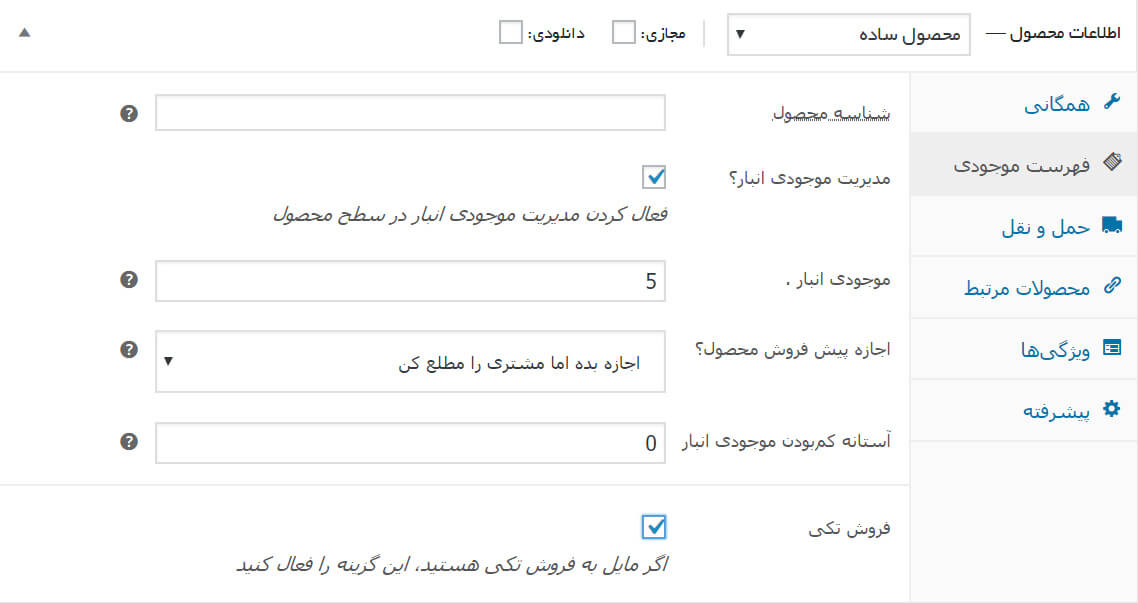
Task: Open the محصولات مرتبط tab
Action: click(x=1023, y=287)
